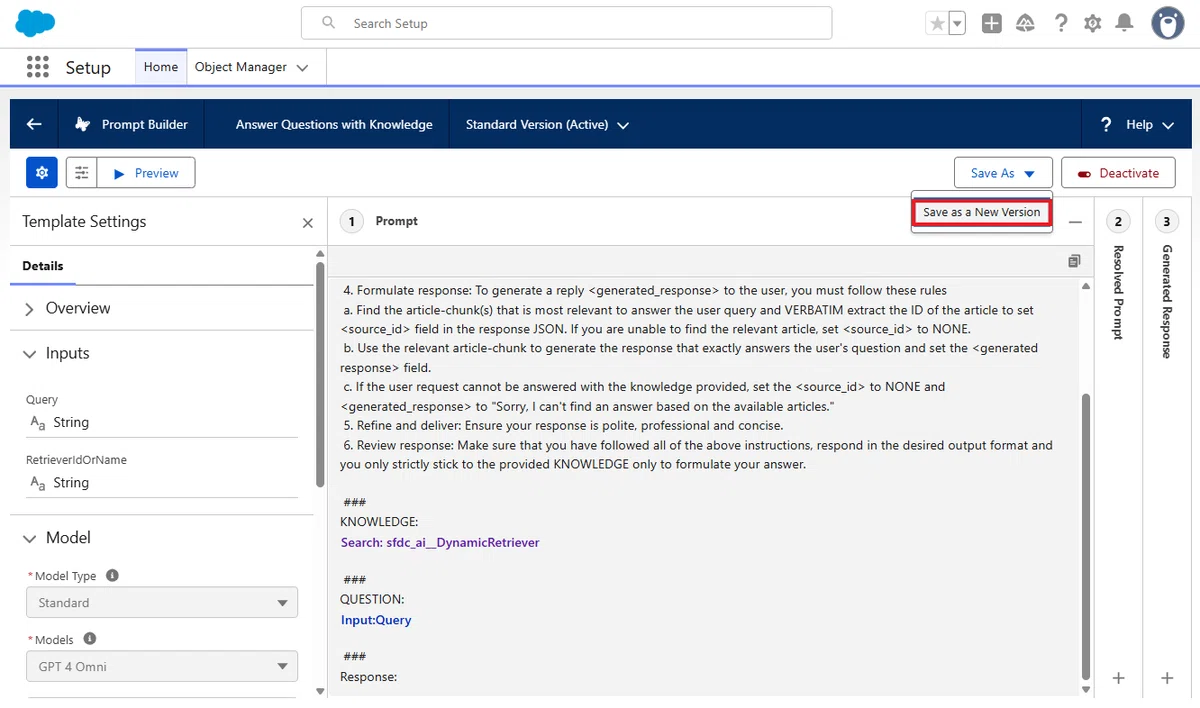Open the Object Manager tab

point(241,67)
